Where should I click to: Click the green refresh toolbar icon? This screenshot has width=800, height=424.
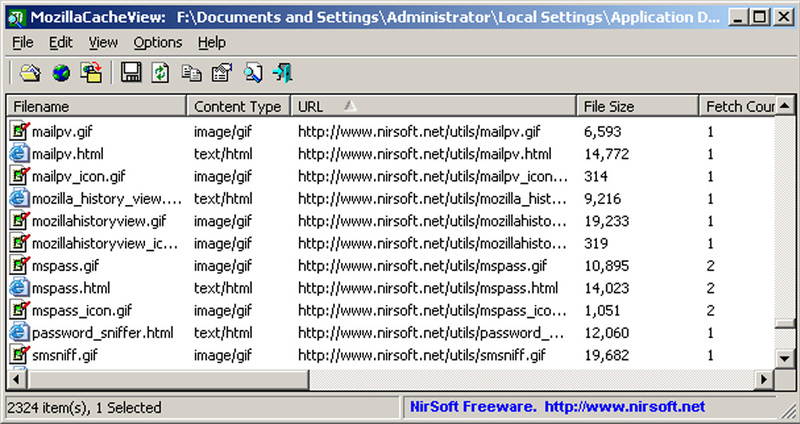[161, 72]
